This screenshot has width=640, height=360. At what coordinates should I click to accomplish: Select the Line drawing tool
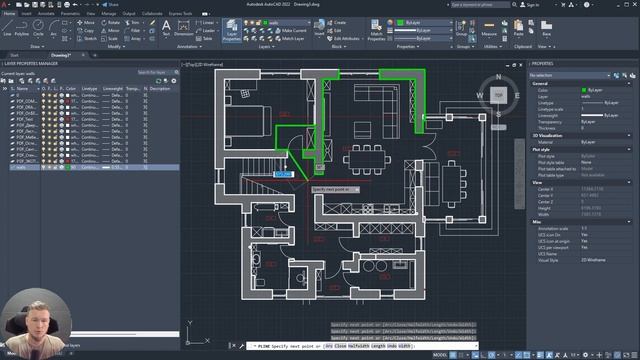pos(7,28)
